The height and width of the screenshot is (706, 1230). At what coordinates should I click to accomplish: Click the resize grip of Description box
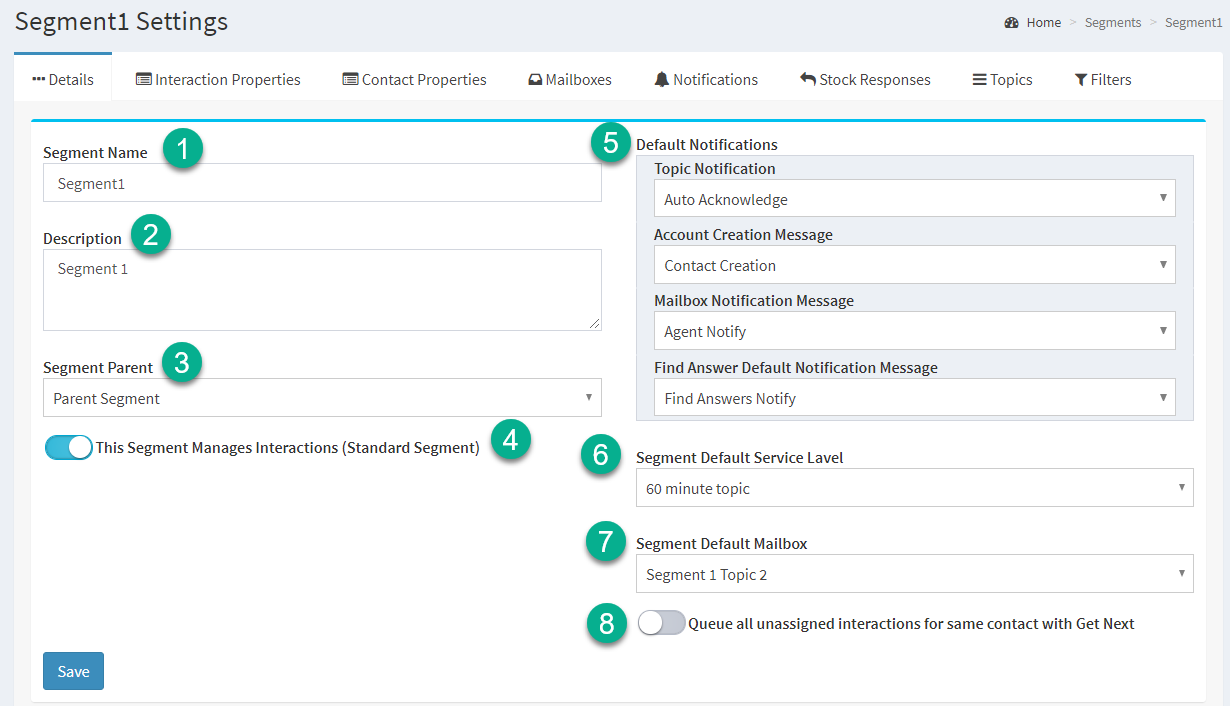(x=595, y=324)
